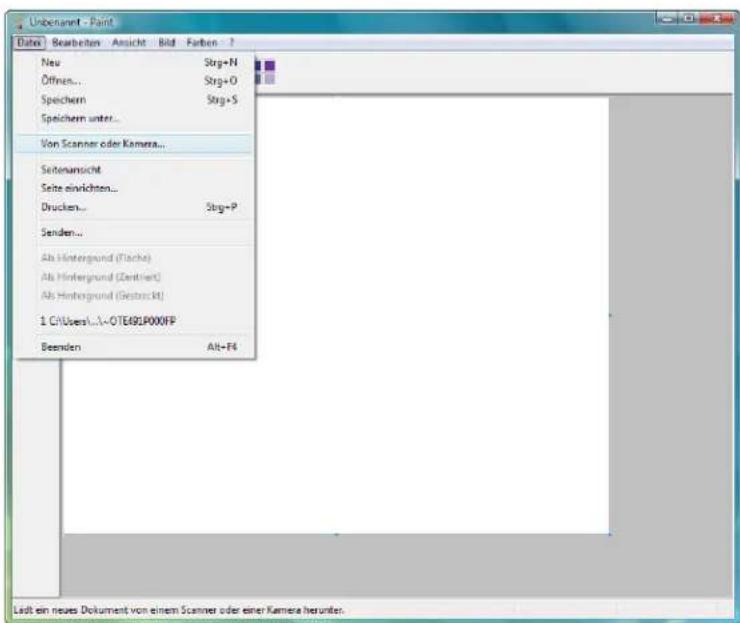Image resolution: width=740 pixels, height=623 pixels.
Task: Select Speichern unter... menu entry
Action: pyautogui.click(x=135, y=118)
